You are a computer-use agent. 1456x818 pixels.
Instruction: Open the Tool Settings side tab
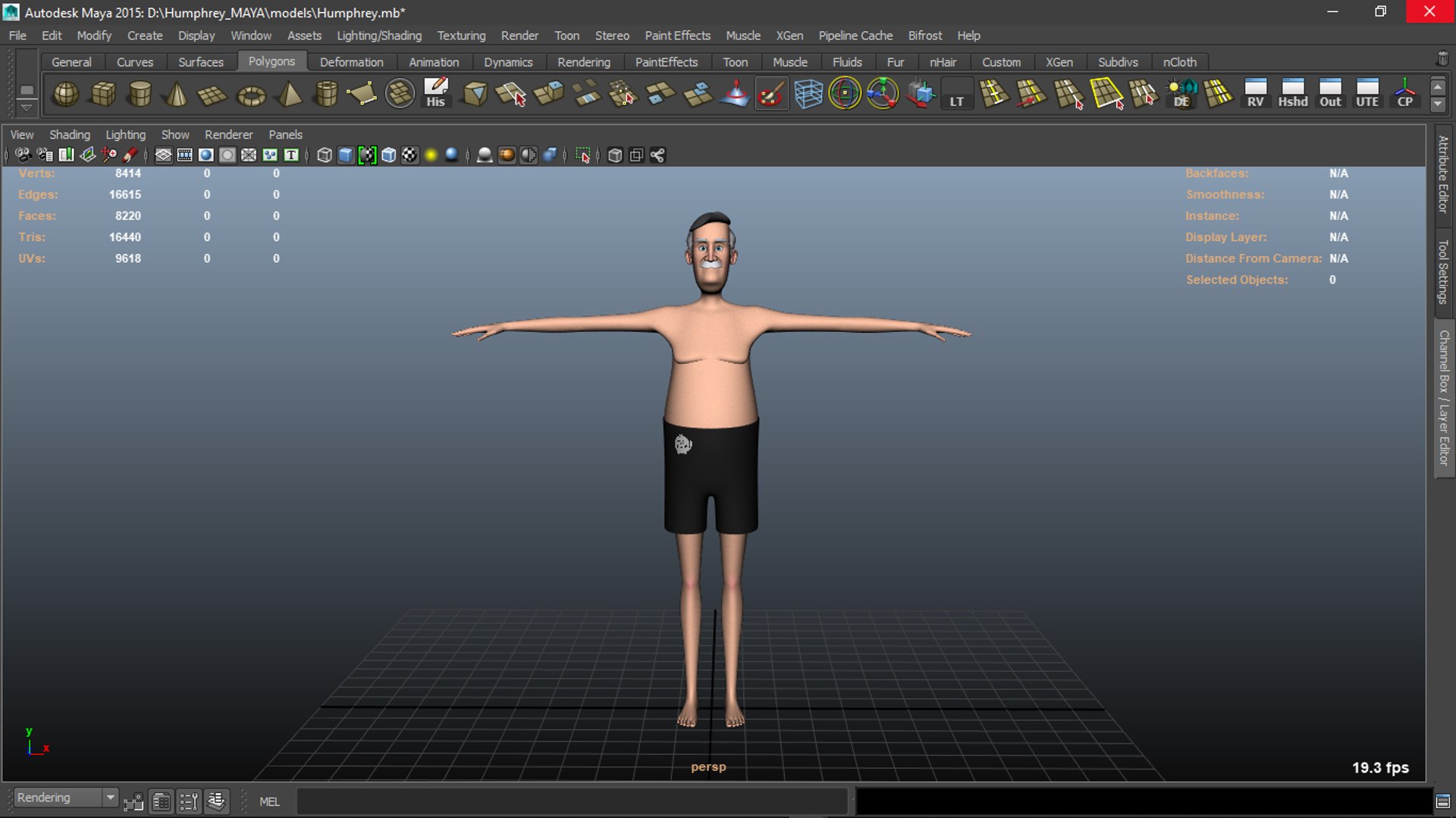point(1443,271)
